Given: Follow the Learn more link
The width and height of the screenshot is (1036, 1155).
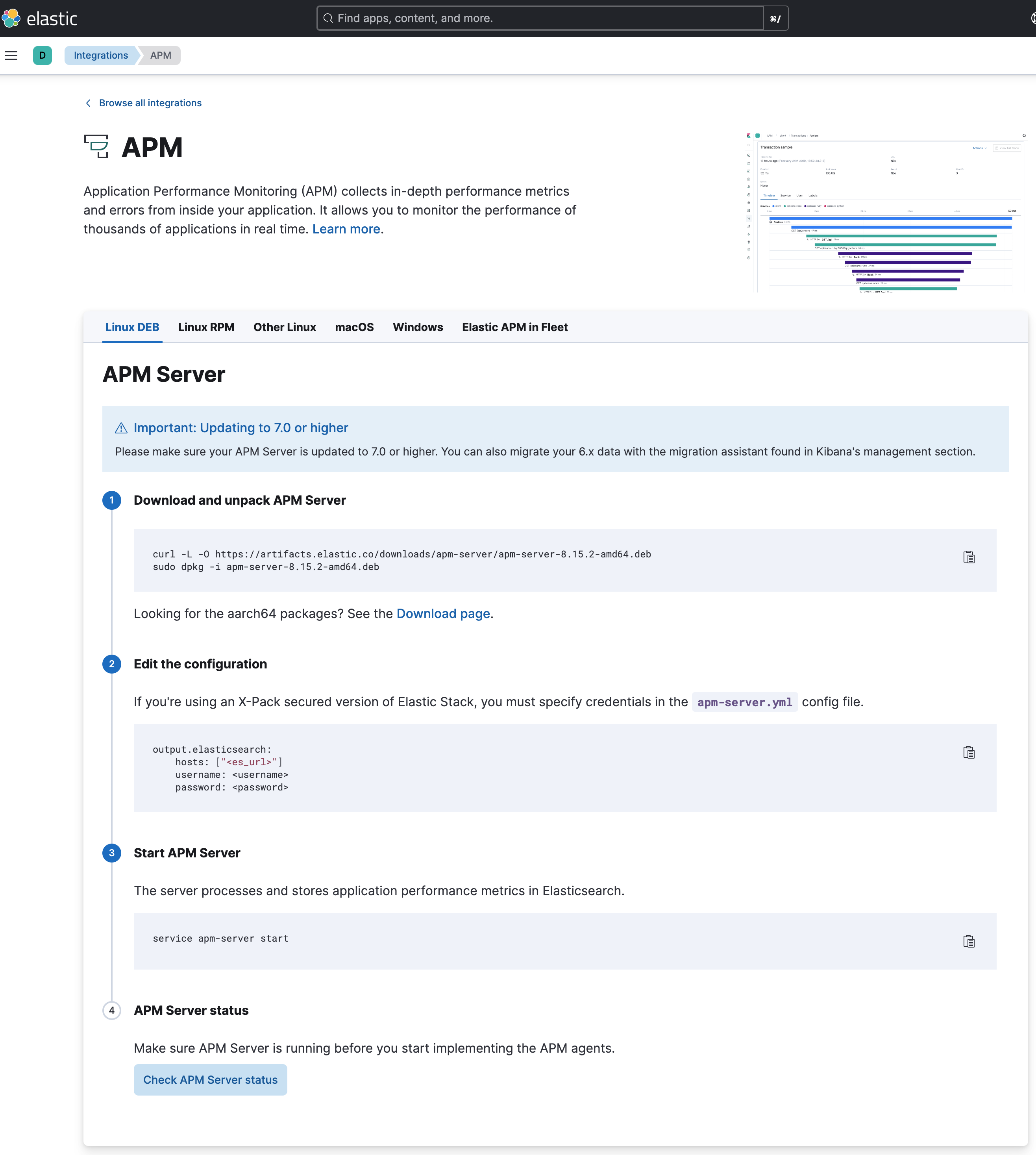Looking at the screenshot, I should 346,229.
